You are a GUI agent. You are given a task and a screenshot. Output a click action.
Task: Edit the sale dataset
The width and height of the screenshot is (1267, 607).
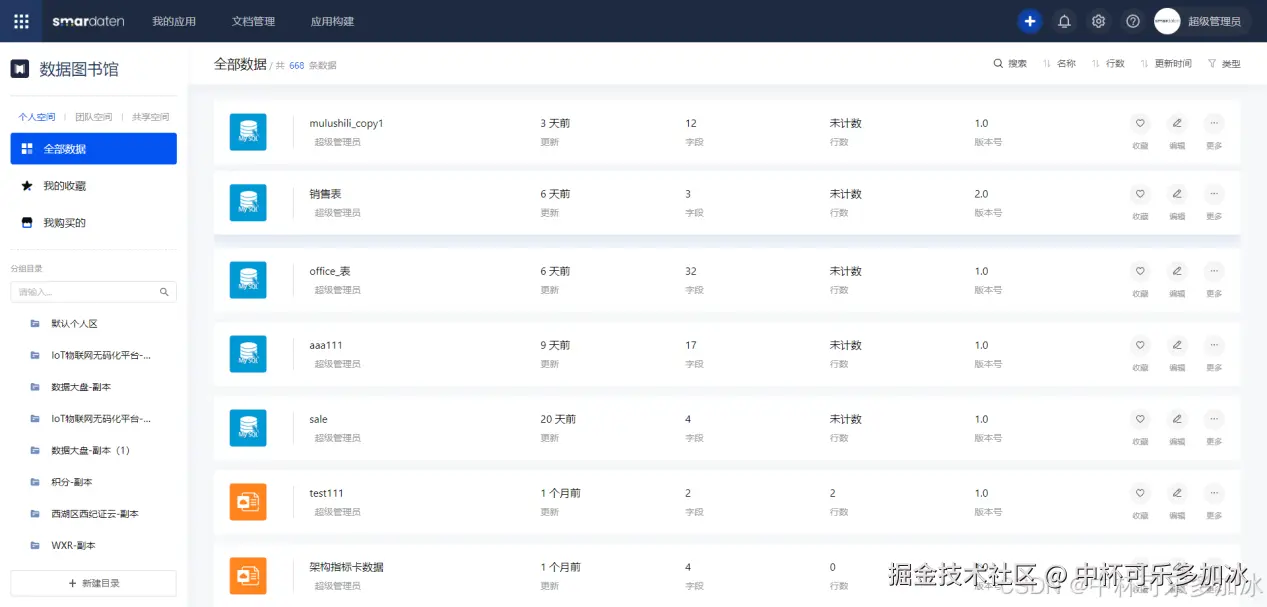point(1177,419)
